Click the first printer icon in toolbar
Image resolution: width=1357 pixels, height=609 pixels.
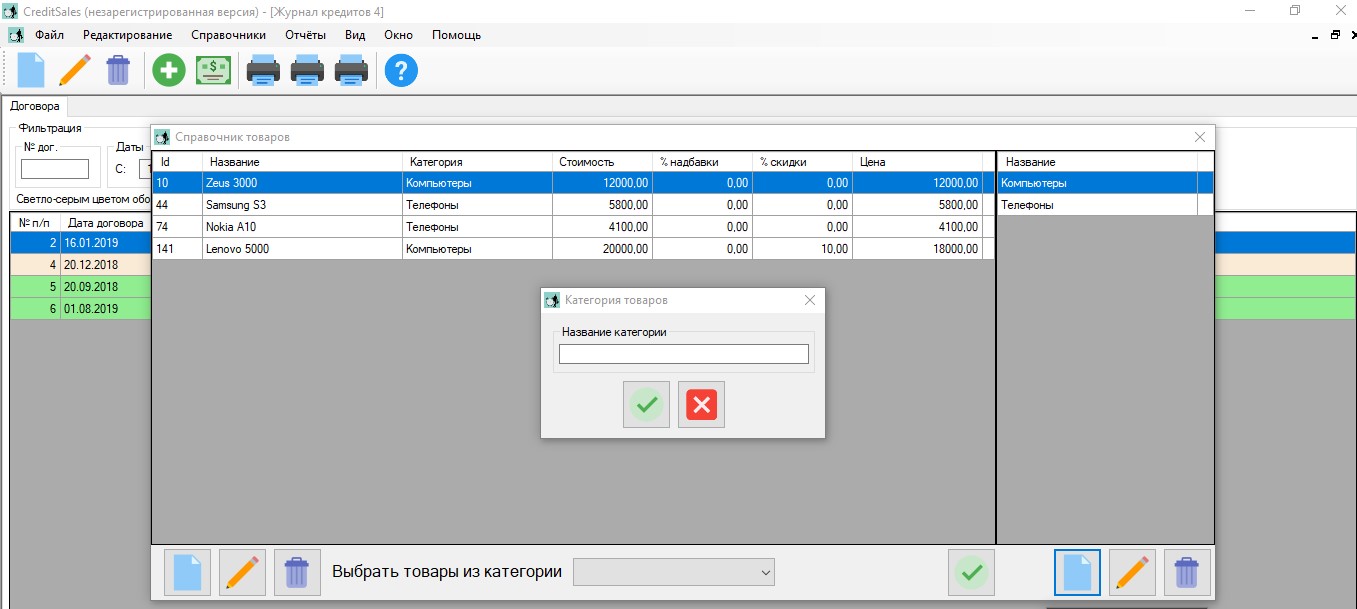[x=263, y=71]
